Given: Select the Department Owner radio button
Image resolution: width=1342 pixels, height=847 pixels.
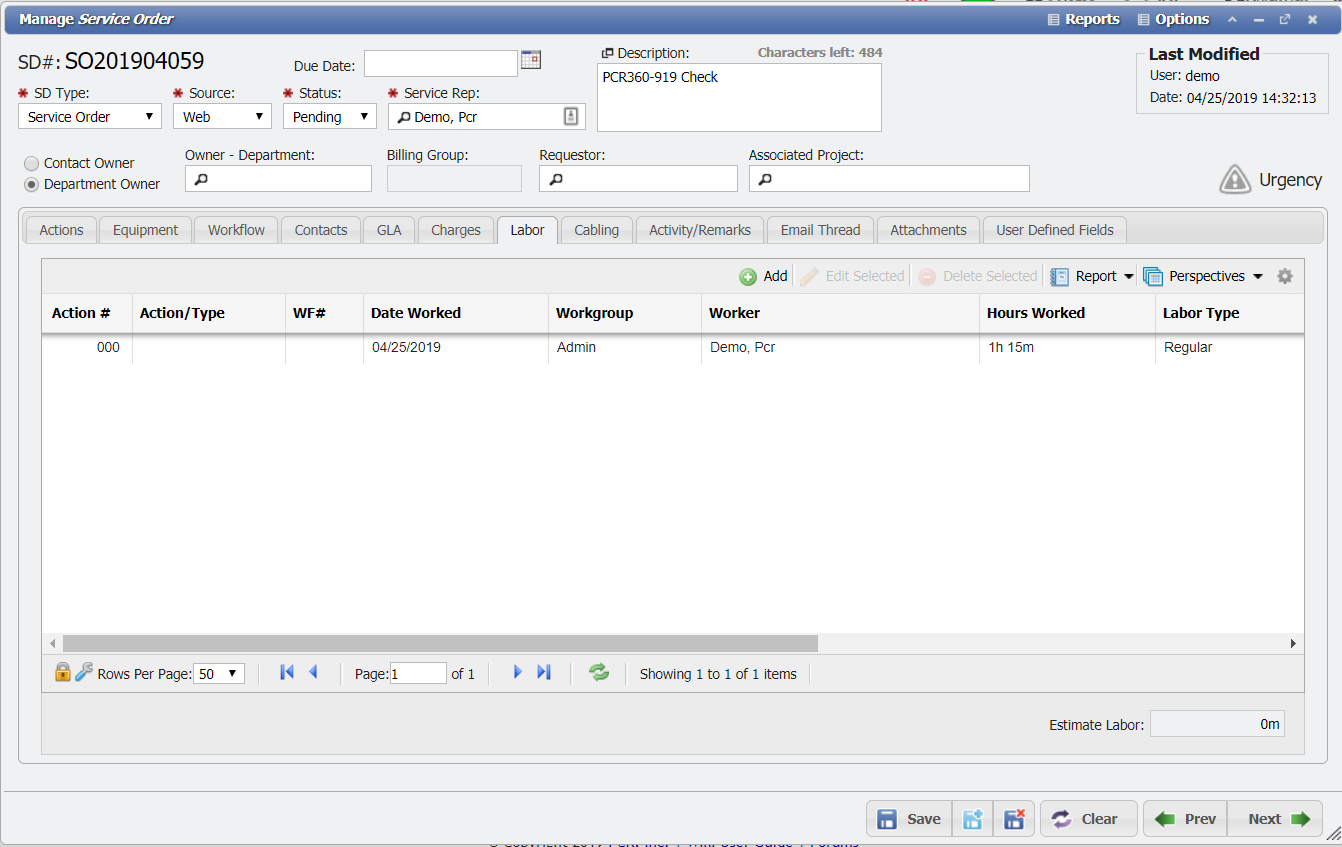Looking at the screenshot, I should click(x=32, y=184).
